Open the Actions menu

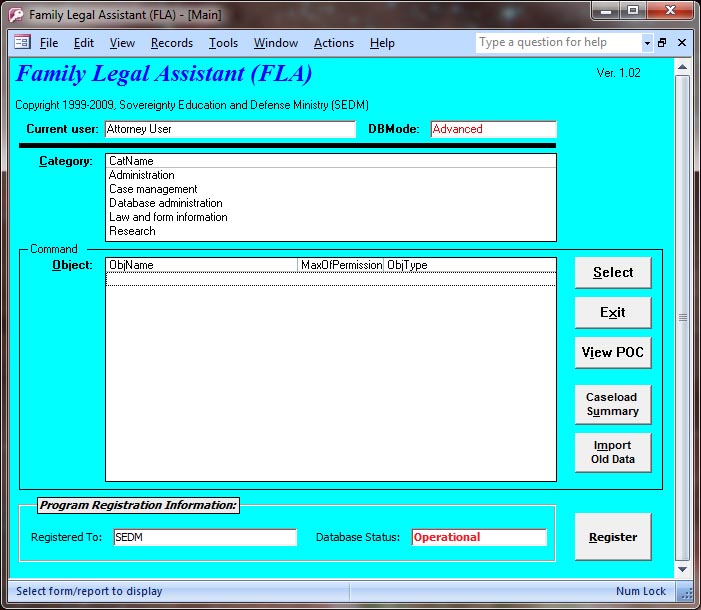(x=334, y=43)
